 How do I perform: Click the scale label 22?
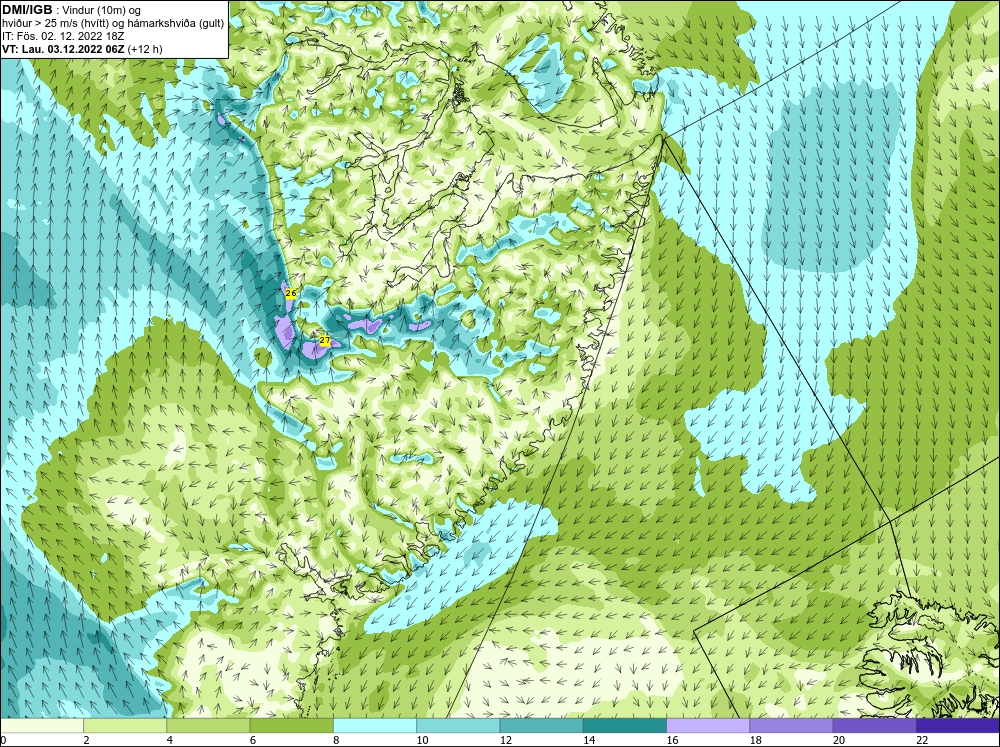922,740
